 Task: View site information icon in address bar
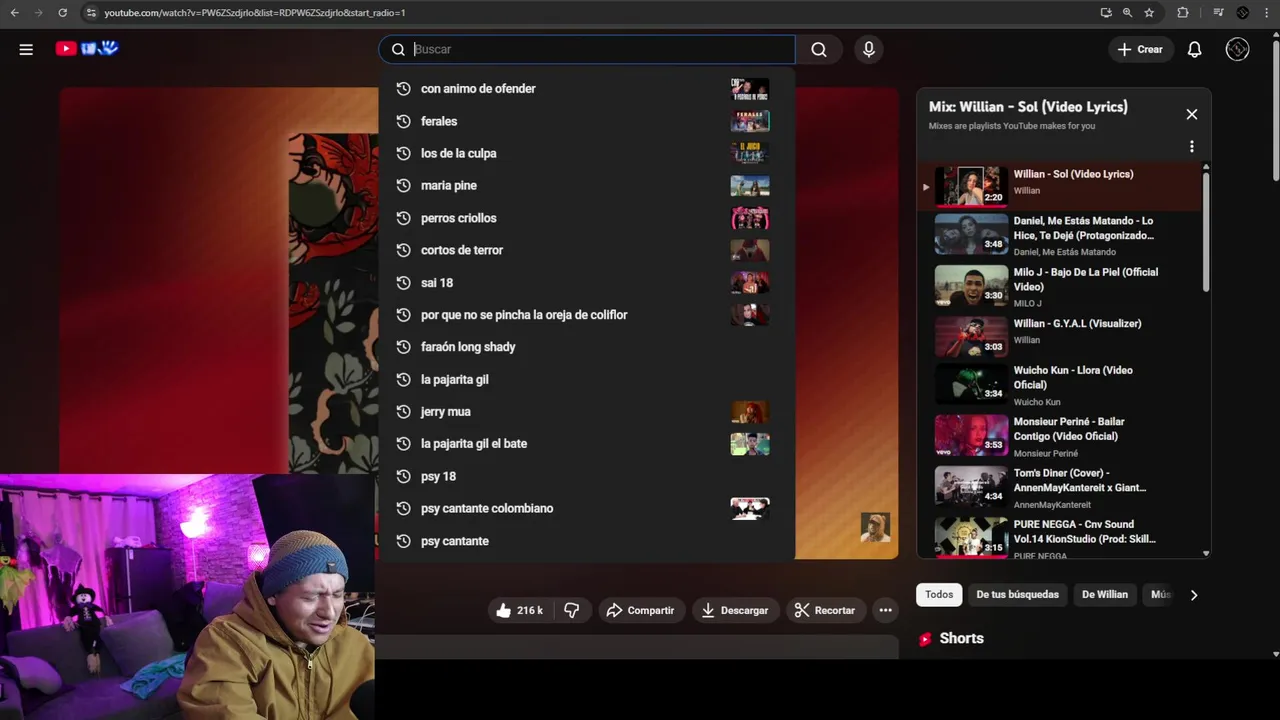pyautogui.click(x=91, y=13)
